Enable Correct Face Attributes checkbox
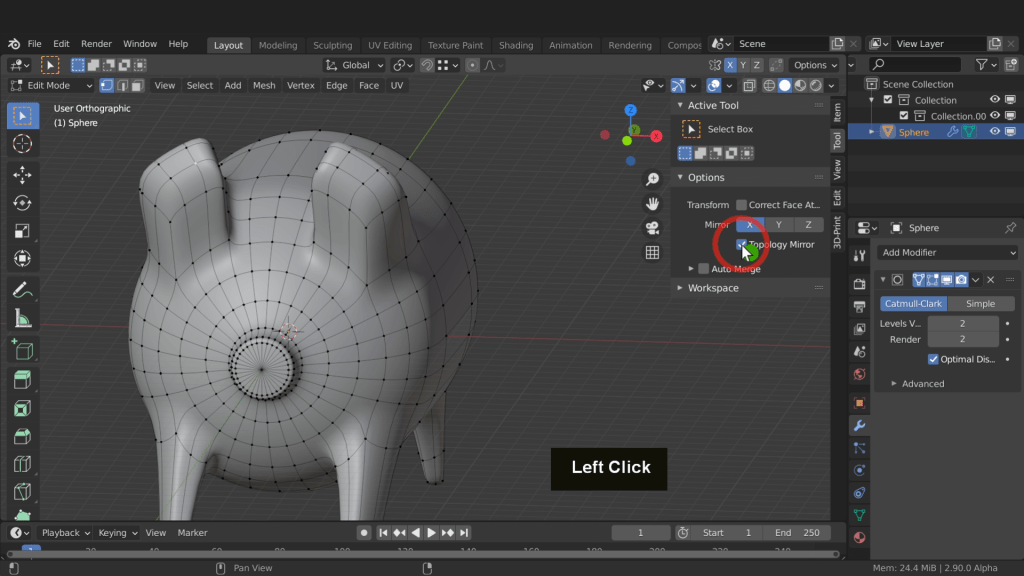 coord(741,205)
